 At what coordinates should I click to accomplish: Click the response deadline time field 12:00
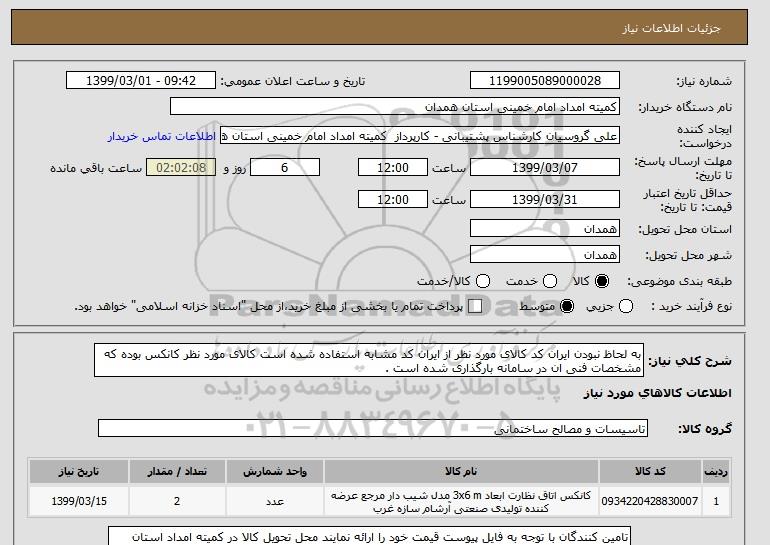pyautogui.click(x=393, y=167)
